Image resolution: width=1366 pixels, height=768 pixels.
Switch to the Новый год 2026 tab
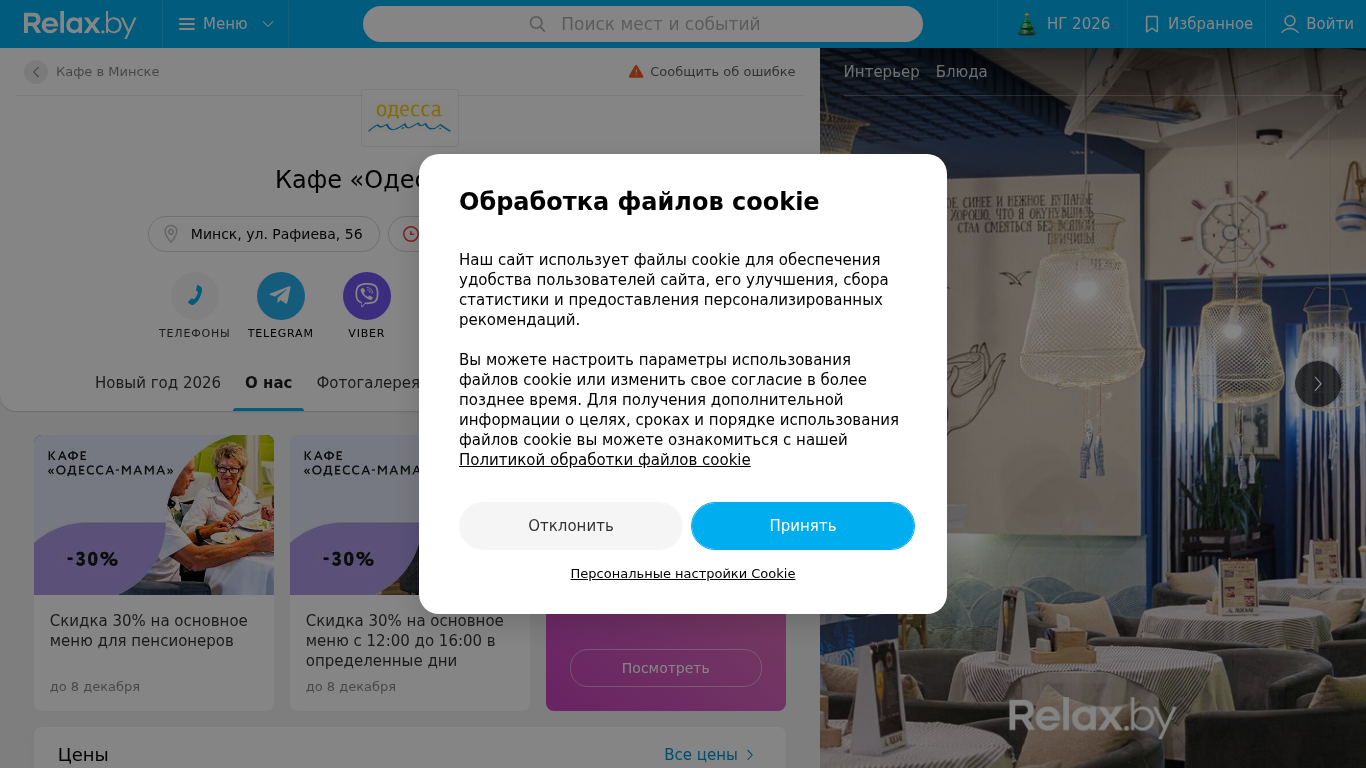pyautogui.click(x=158, y=383)
